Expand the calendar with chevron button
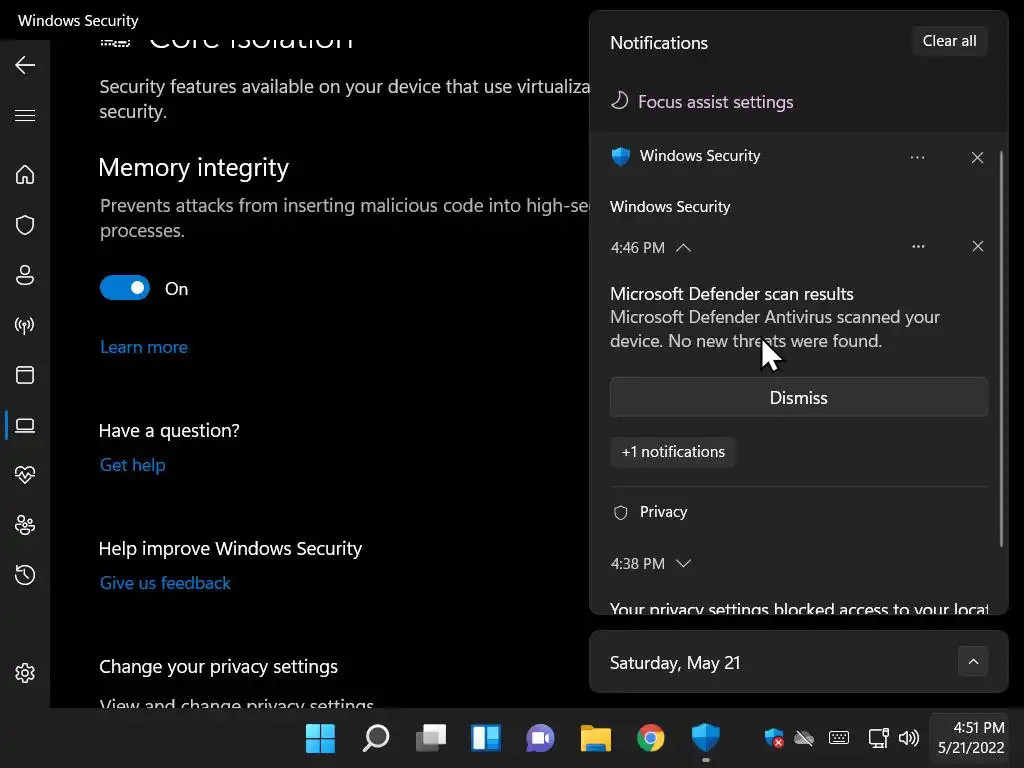This screenshot has height=768, width=1024. 973,662
